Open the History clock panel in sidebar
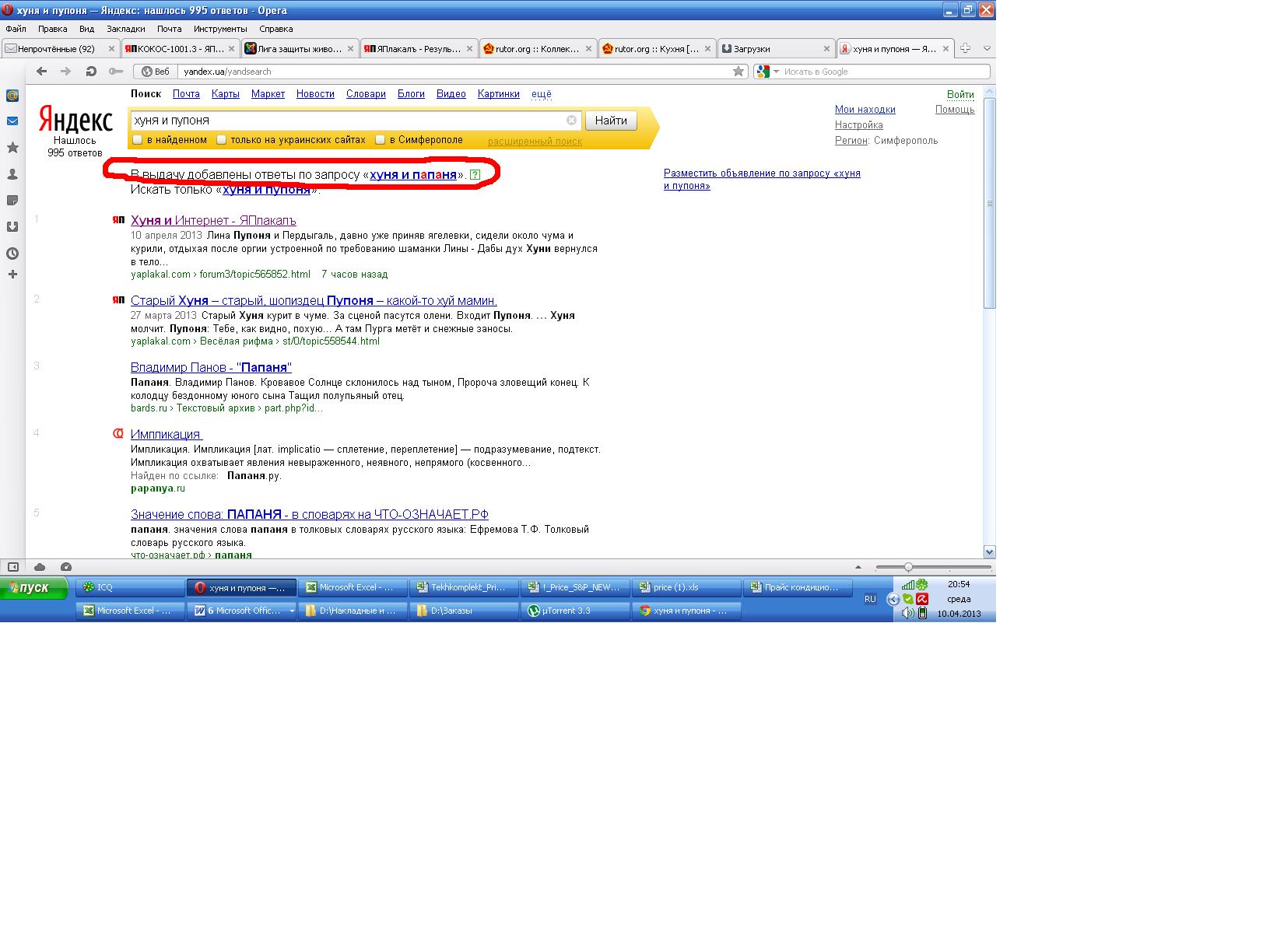Viewport: 1270px width, 952px height. click(x=12, y=254)
